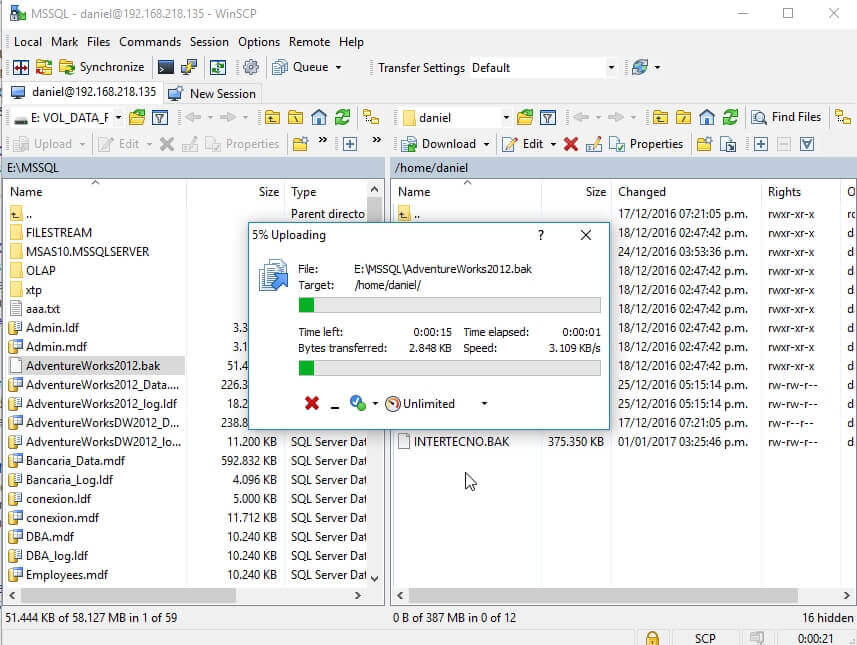Open the E: VOL_DATA drive selector dropdown
The image size is (857, 645).
coord(117,117)
